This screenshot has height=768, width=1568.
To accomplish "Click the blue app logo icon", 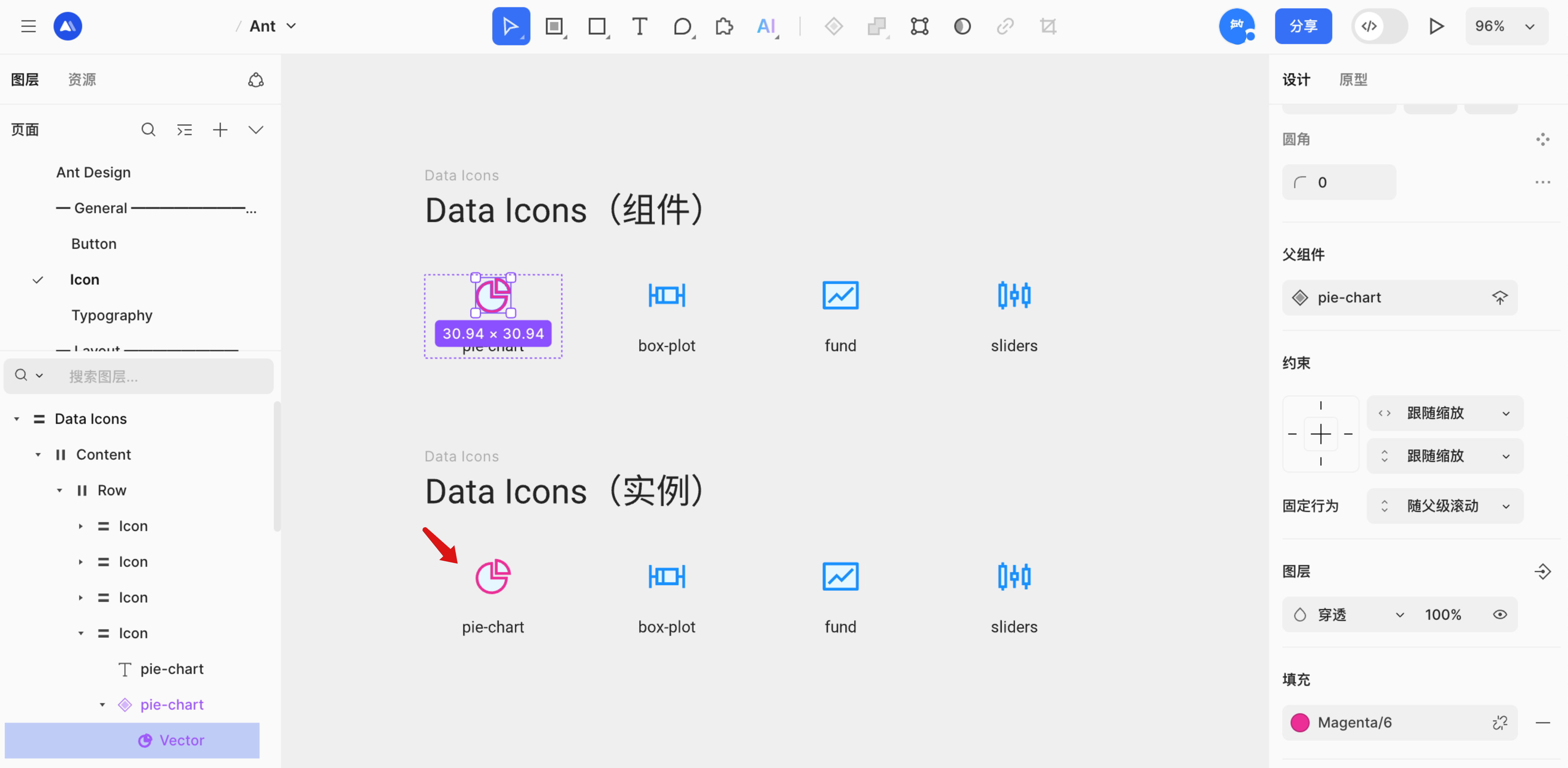I will tap(68, 26).
